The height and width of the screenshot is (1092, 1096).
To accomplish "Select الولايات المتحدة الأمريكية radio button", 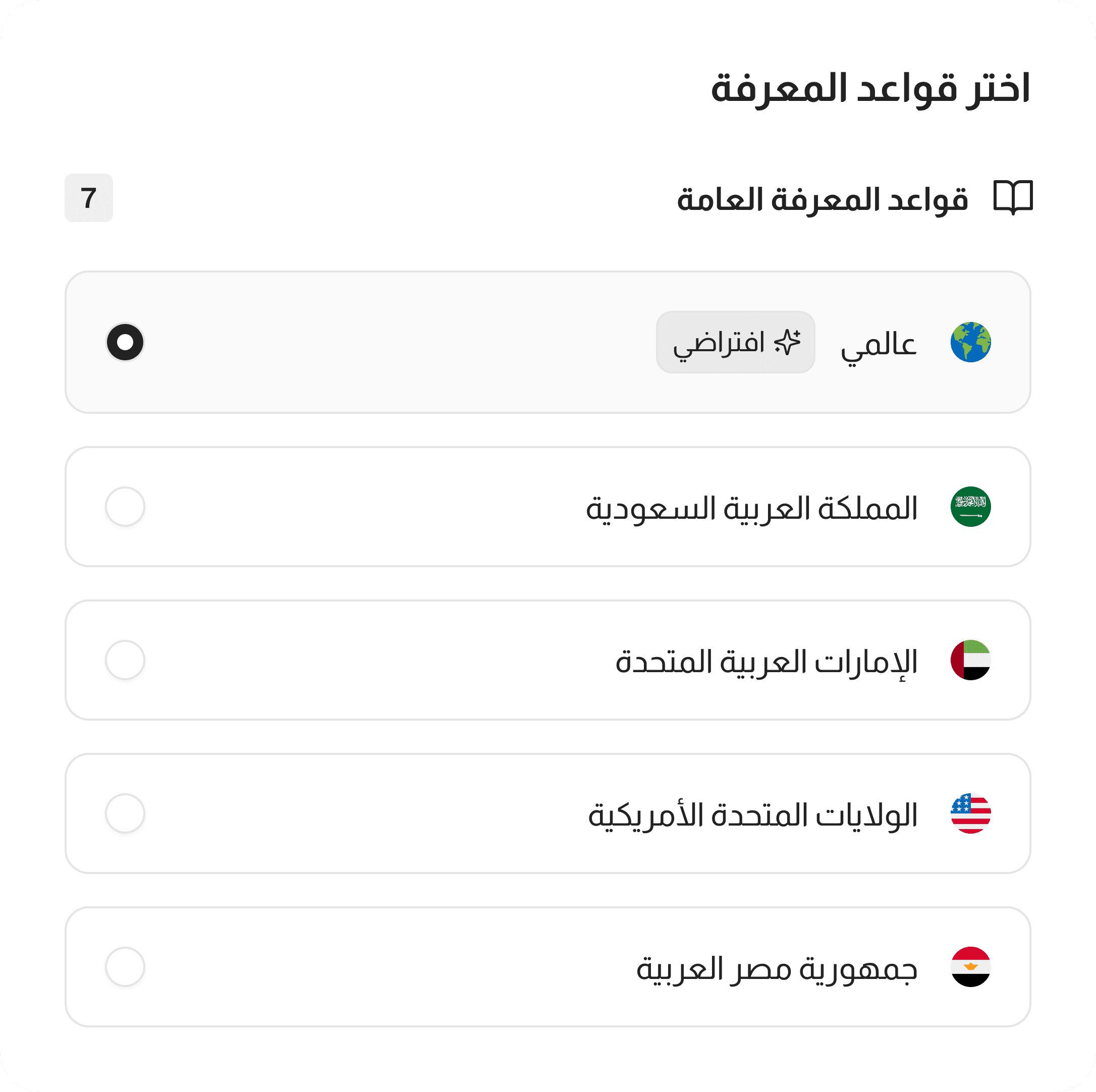I will click(x=125, y=813).
